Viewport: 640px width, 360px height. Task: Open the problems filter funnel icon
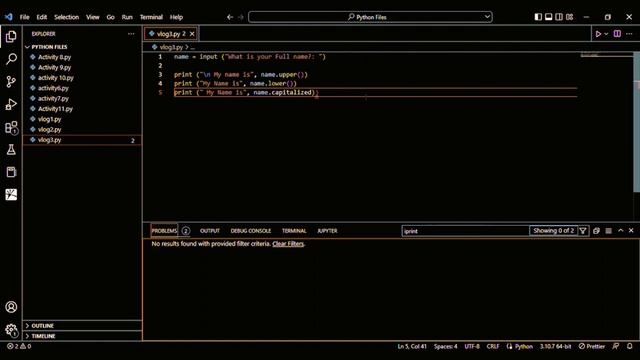583,231
